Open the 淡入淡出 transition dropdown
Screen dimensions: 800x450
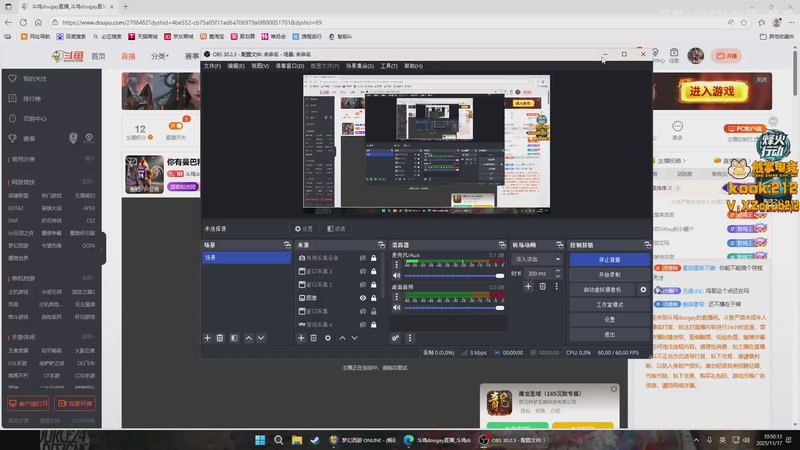click(x=537, y=259)
